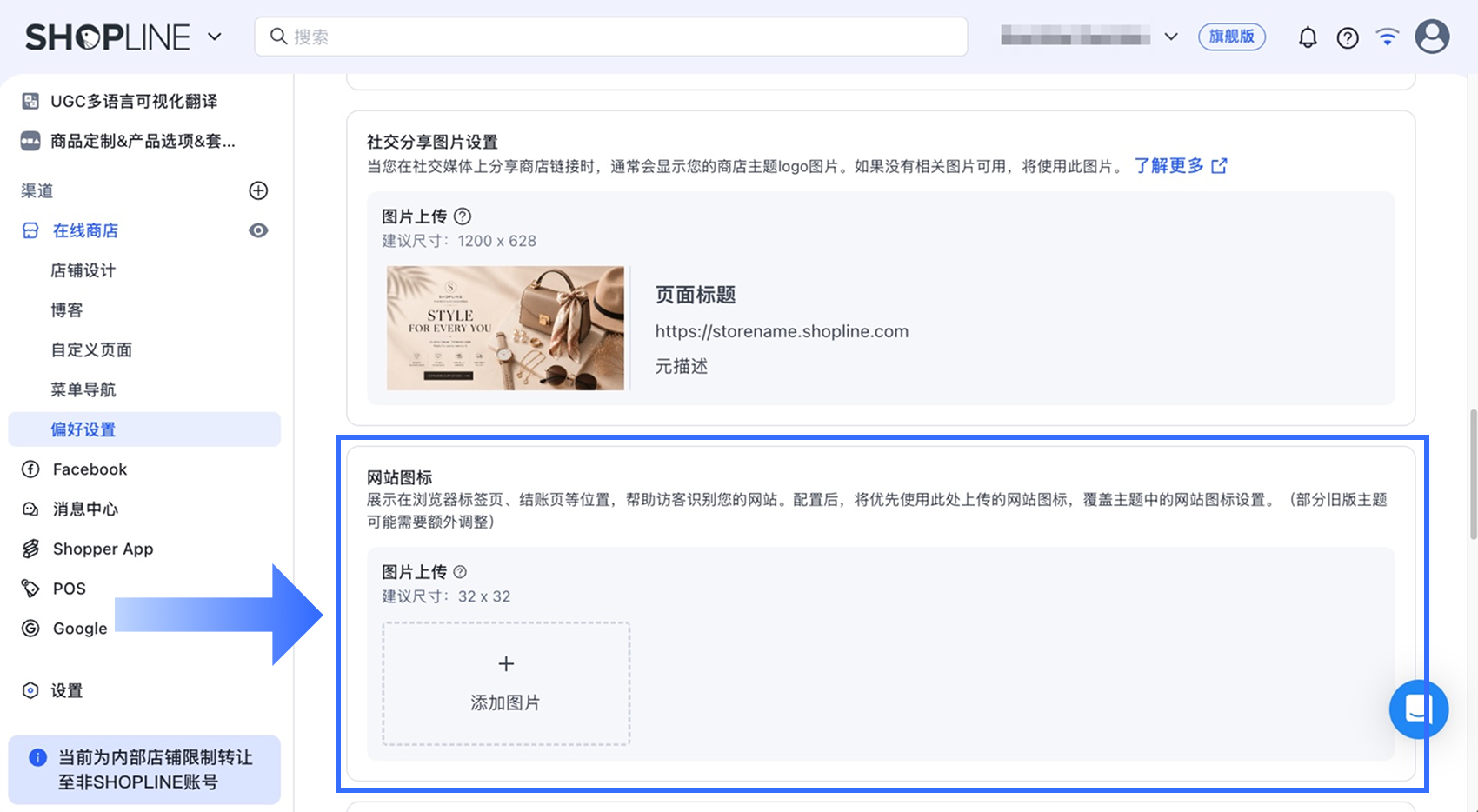
Task: Click the 设置 gear icon
Action: (x=30, y=690)
